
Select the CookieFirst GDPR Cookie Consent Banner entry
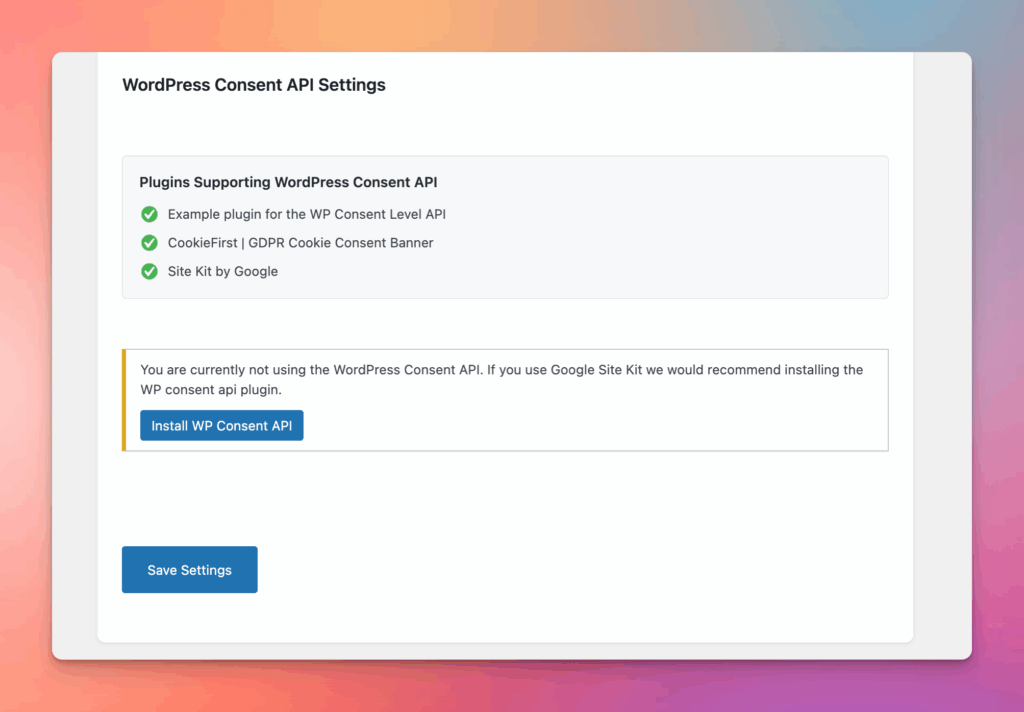pyautogui.click(x=300, y=243)
